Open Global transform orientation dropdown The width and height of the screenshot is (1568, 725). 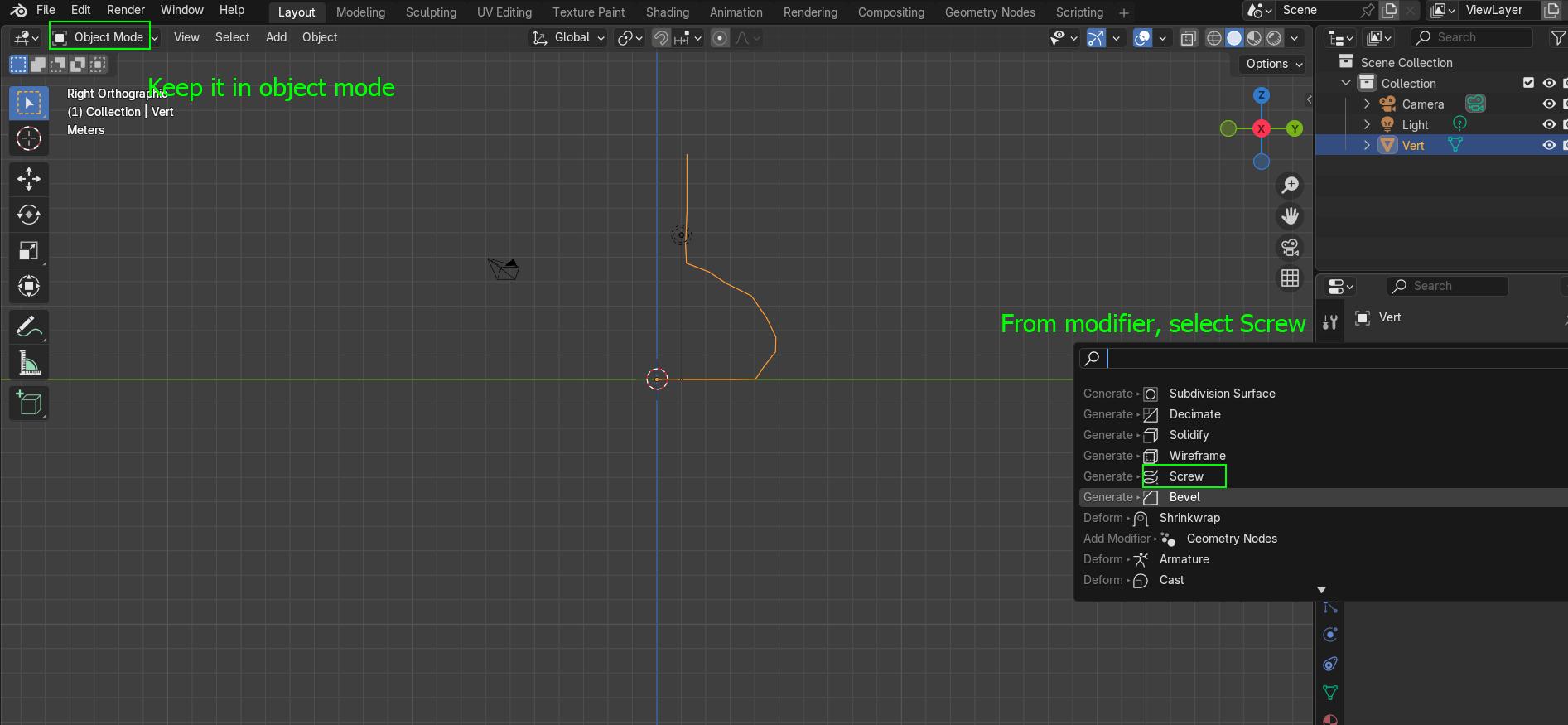tap(568, 37)
